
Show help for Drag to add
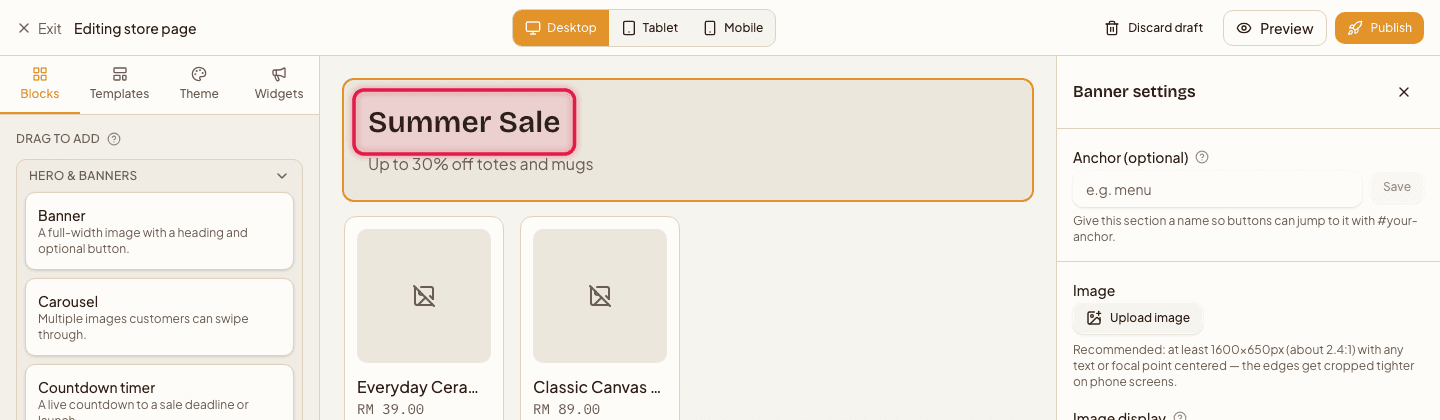click(x=114, y=139)
